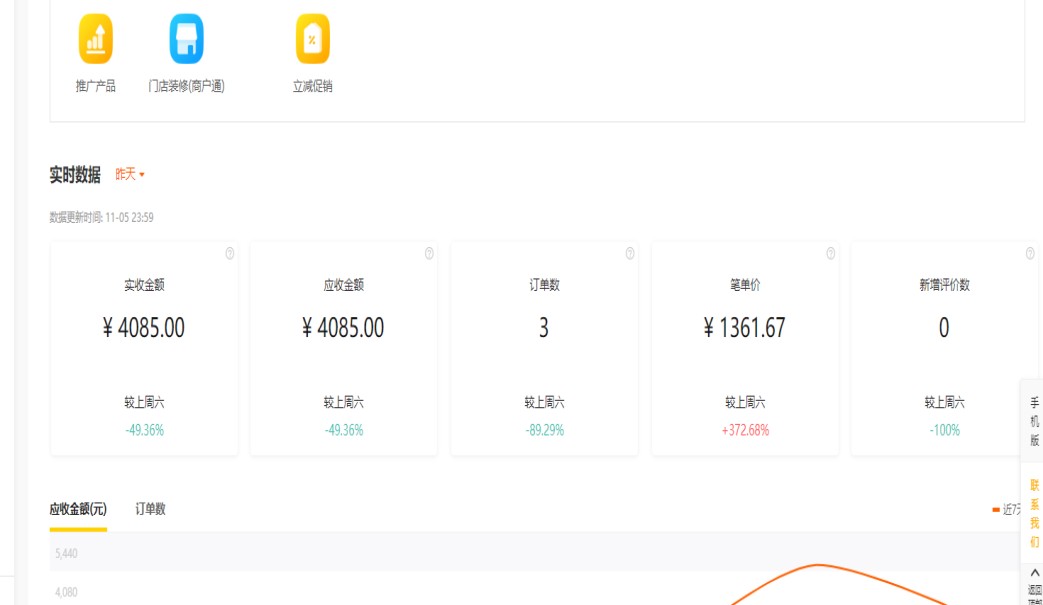The width and height of the screenshot is (1043, 605).
Task: Switch to the 订单数 chart tab
Action: point(151,509)
